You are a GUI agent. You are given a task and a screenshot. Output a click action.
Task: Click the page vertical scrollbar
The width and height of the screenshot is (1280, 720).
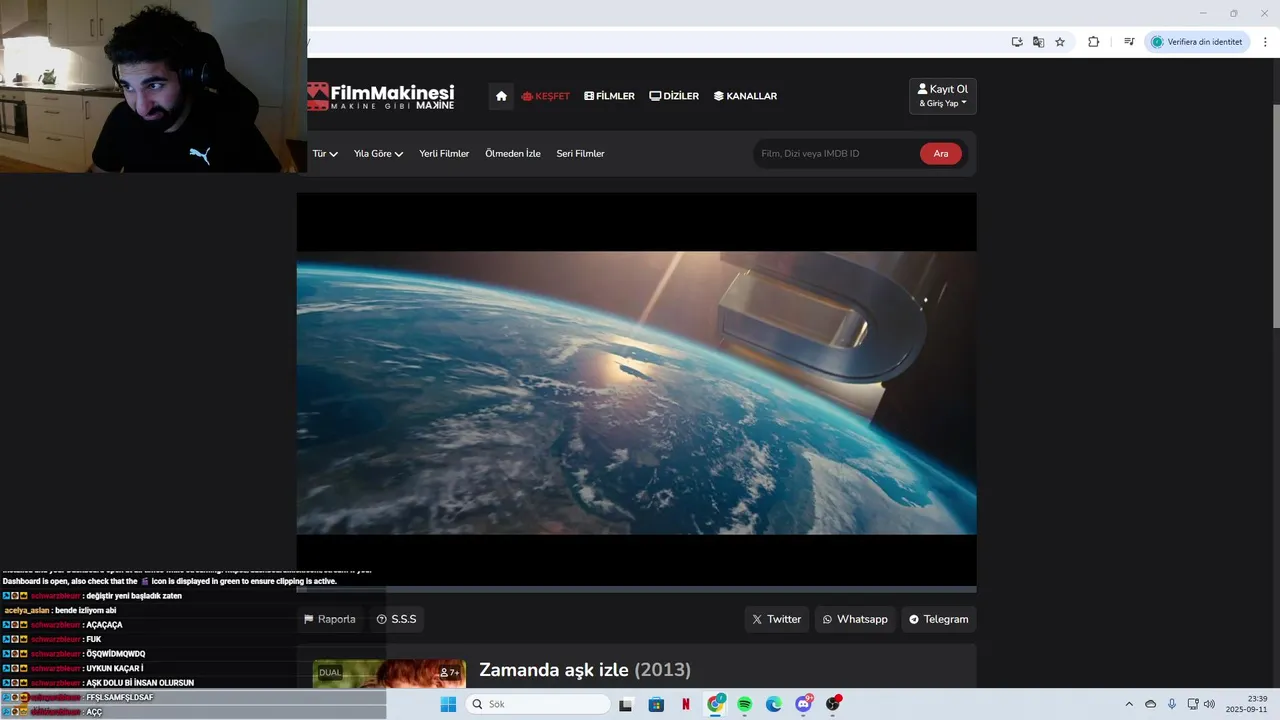click(x=1276, y=215)
